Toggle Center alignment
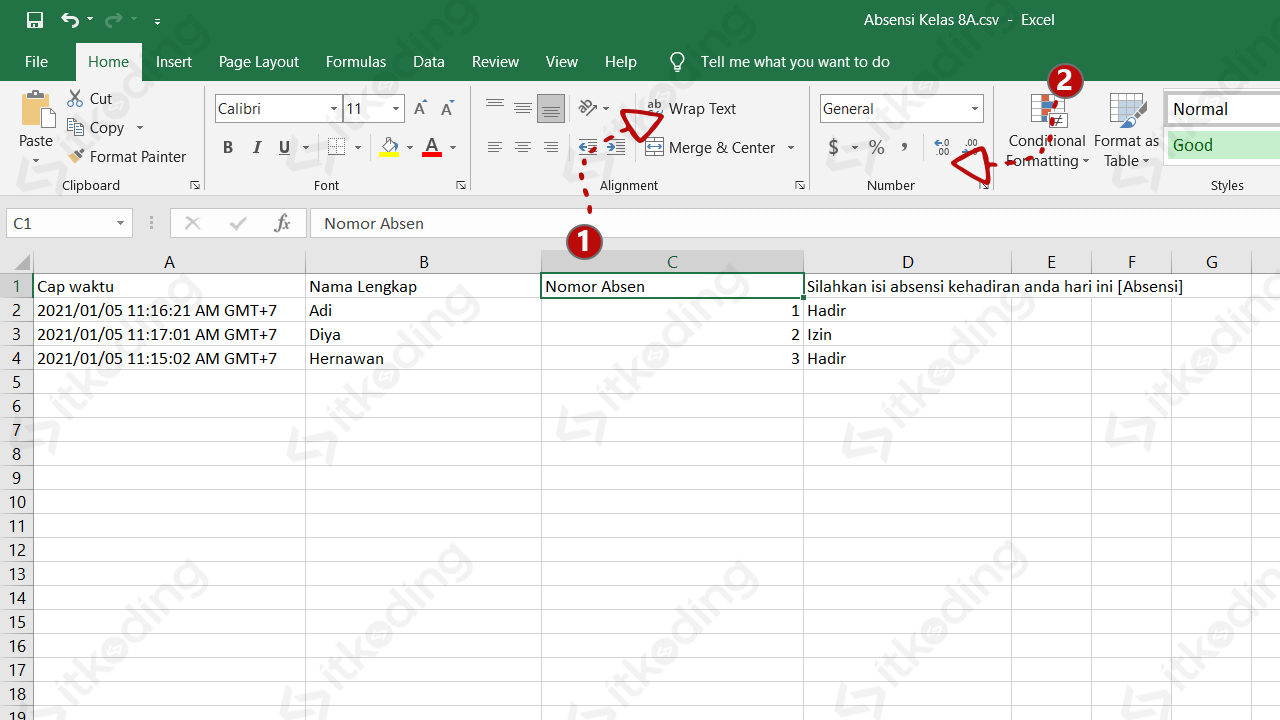1280x720 pixels. tap(522, 148)
